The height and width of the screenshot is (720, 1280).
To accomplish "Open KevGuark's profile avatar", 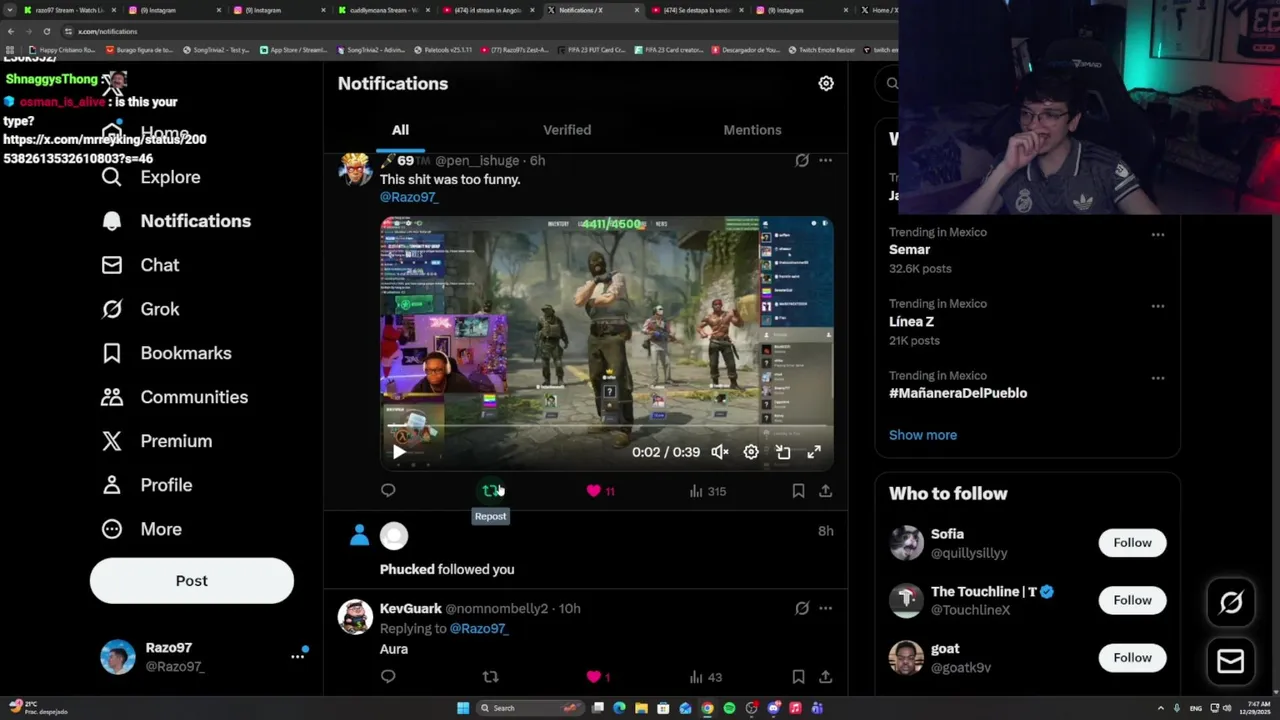I will (355, 617).
